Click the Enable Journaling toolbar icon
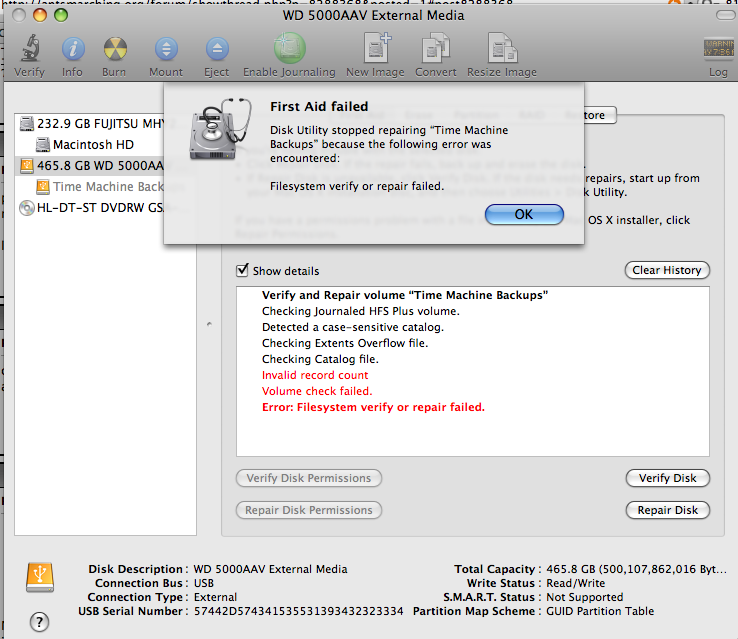 click(289, 48)
